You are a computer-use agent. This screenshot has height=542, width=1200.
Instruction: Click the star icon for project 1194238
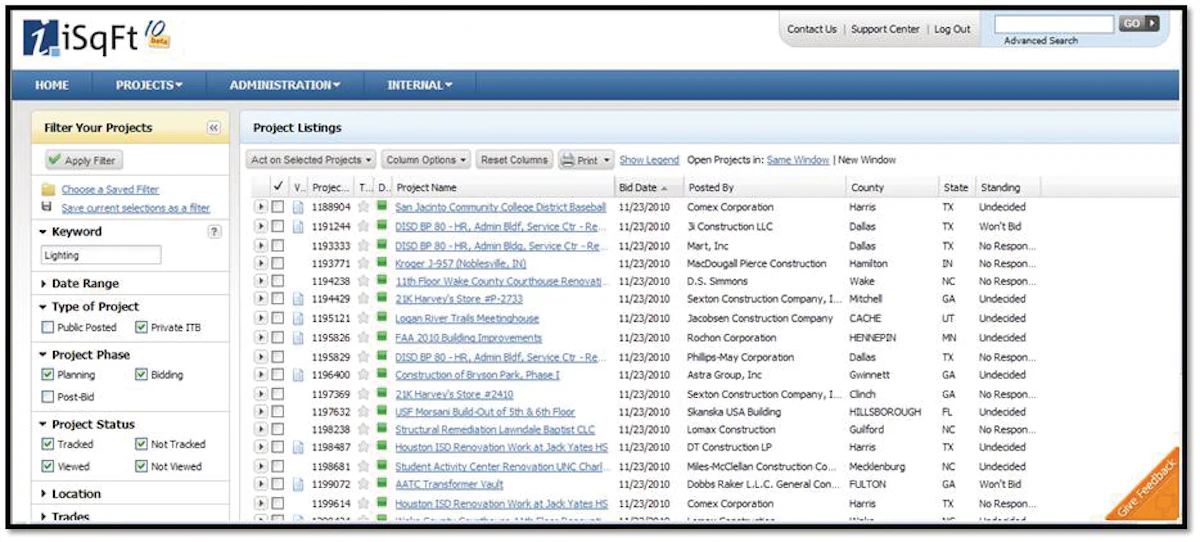click(364, 282)
